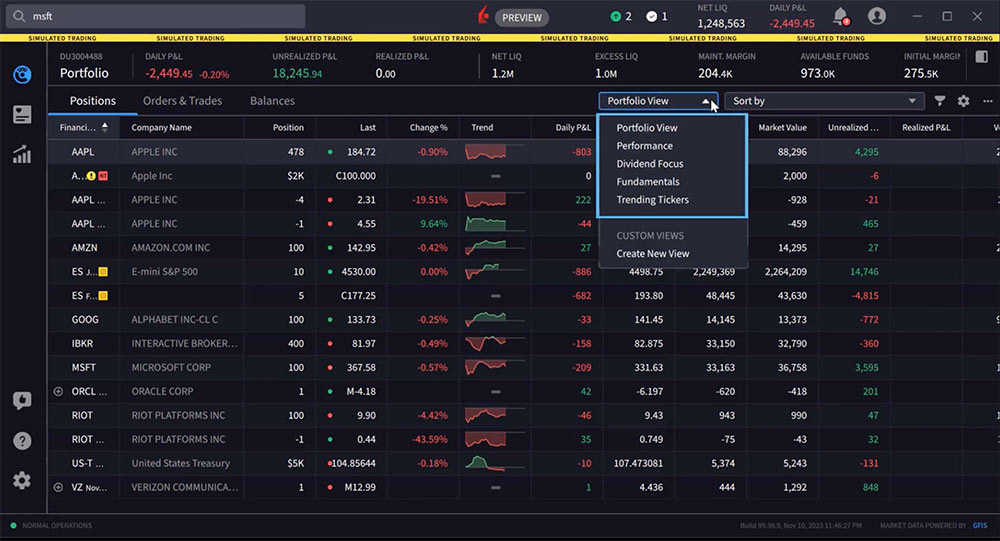
Task: Switch to the Balances tab
Action: pos(272,101)
